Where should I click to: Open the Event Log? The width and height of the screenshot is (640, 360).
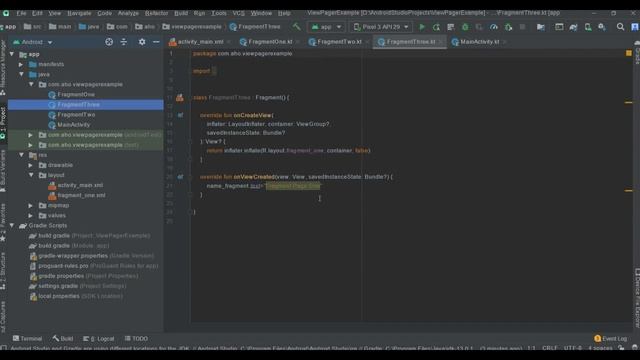coord(611,338)
